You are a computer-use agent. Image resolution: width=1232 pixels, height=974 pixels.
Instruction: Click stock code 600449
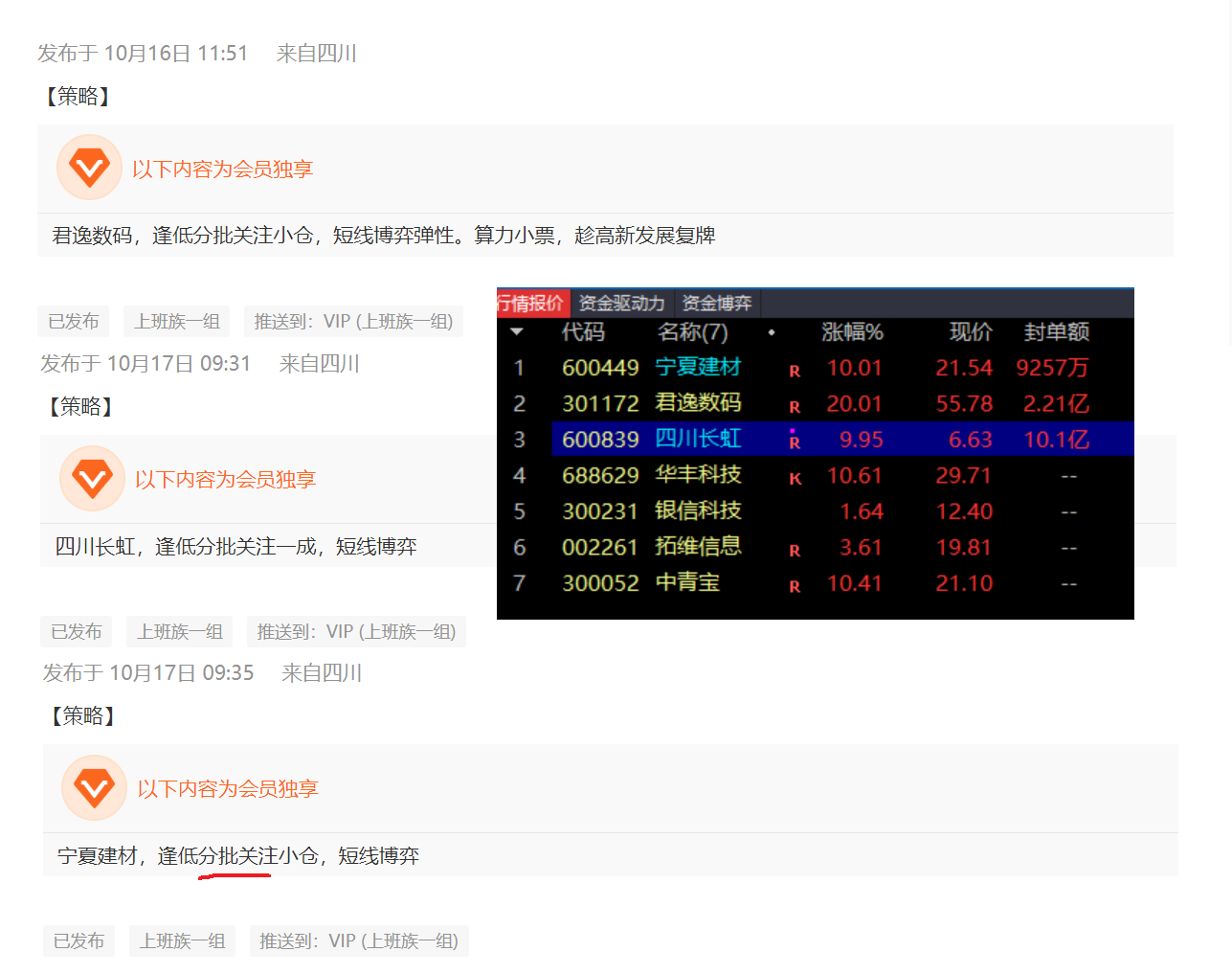pyautogui.click(x=600, y=368)
